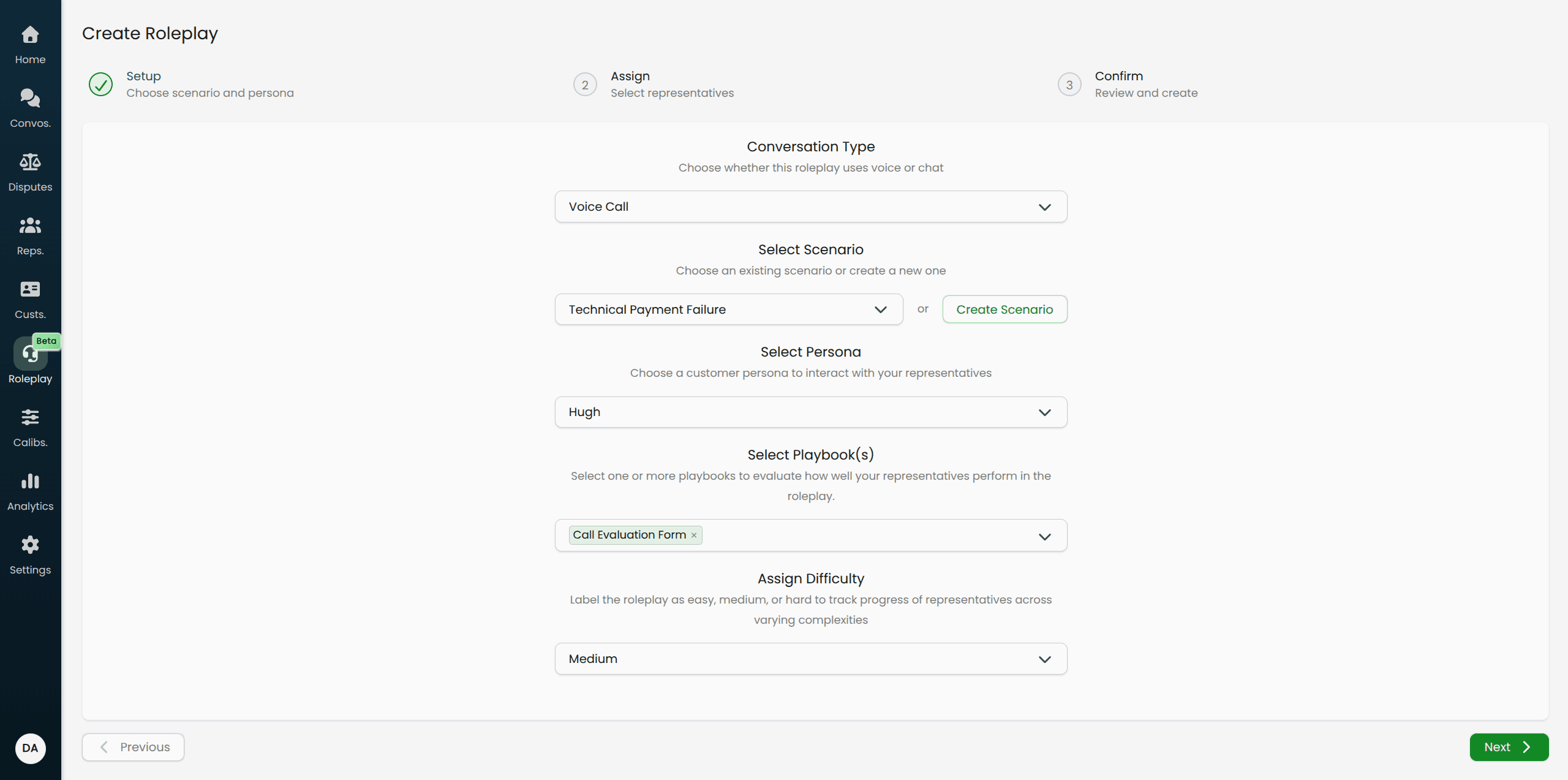Open Settings from the sidebar
The image size is (1568, 780).
coord(30,554)
